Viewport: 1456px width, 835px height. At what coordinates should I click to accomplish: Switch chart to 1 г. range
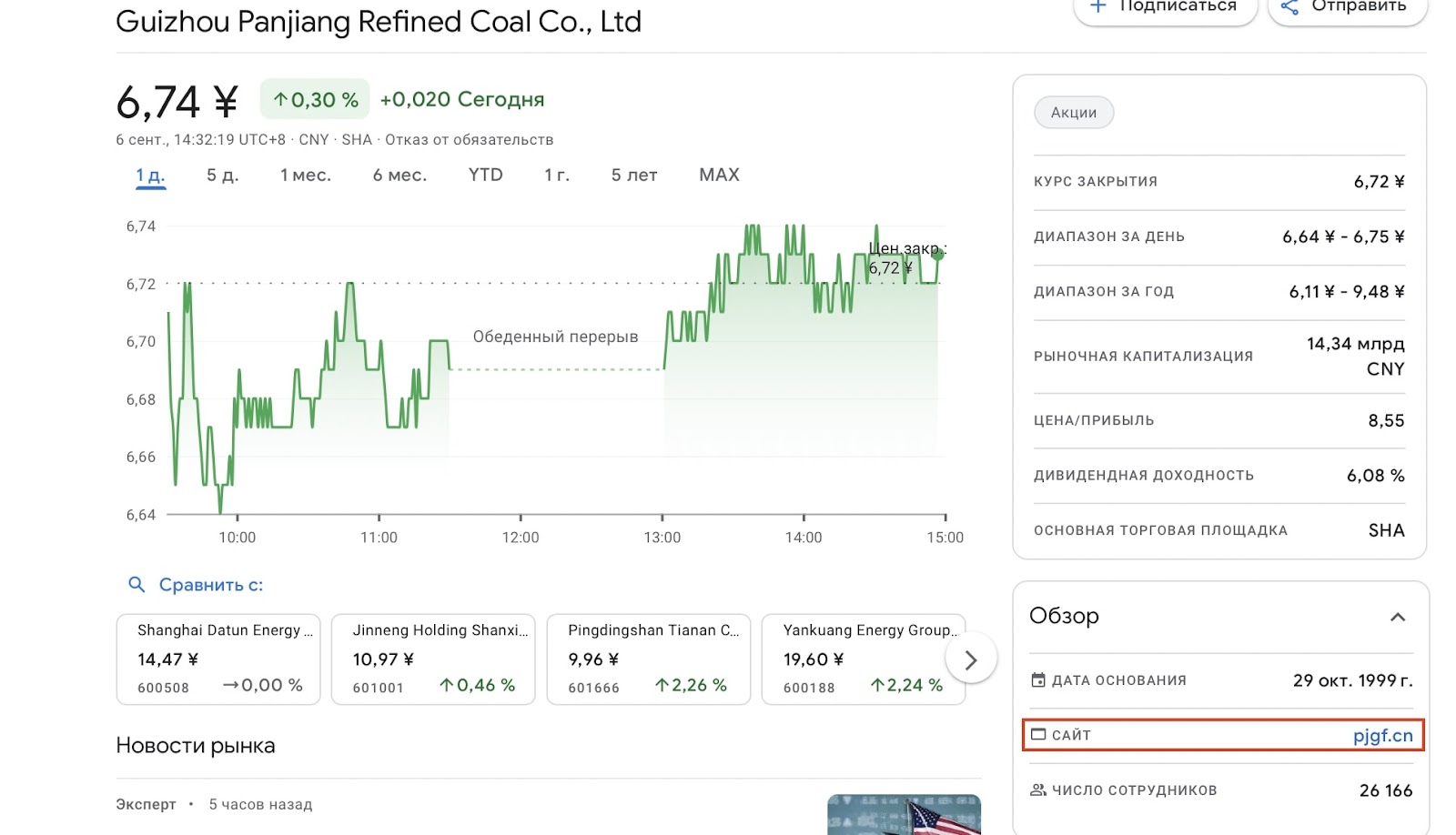557,175
